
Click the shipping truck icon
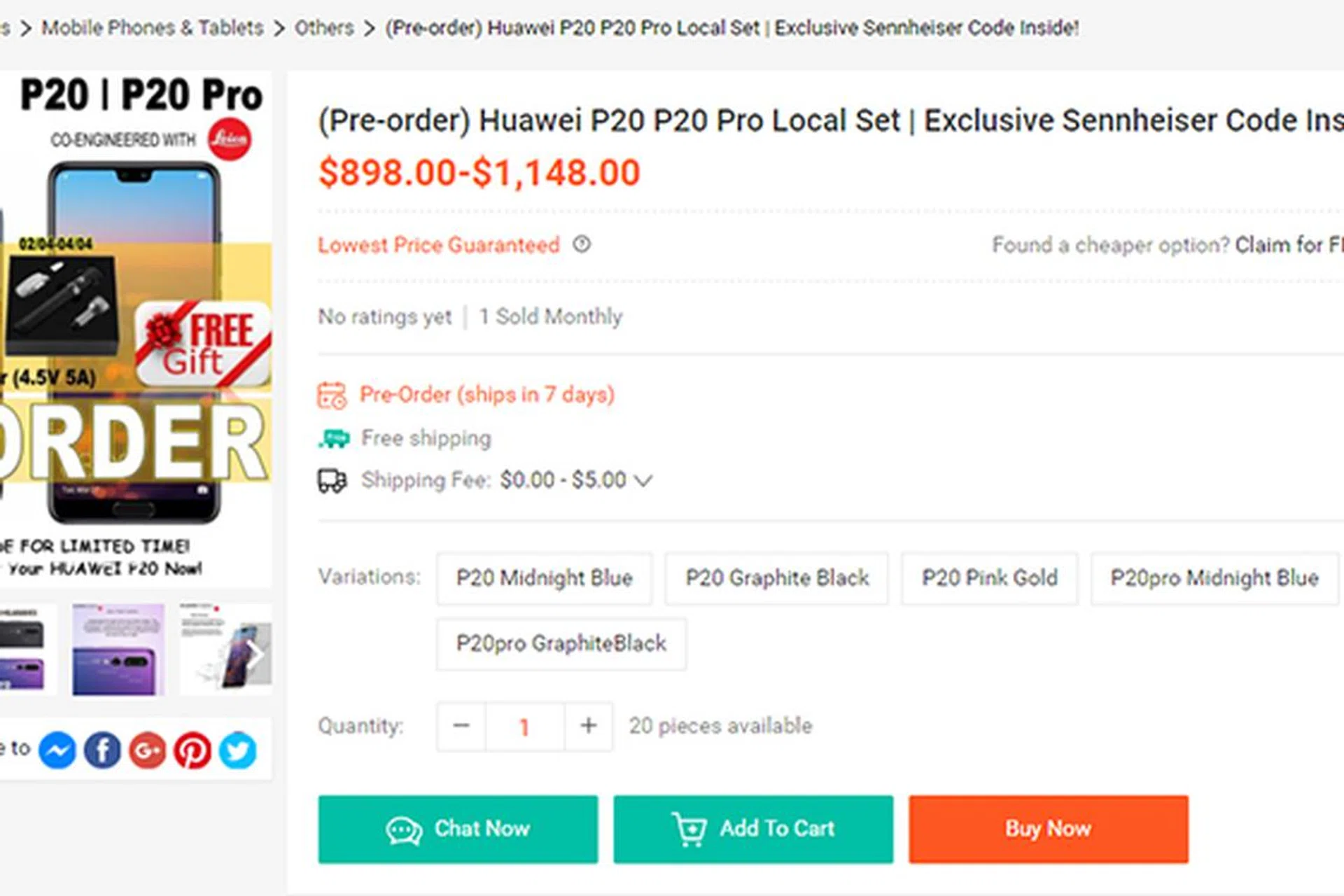pos(332,481)
